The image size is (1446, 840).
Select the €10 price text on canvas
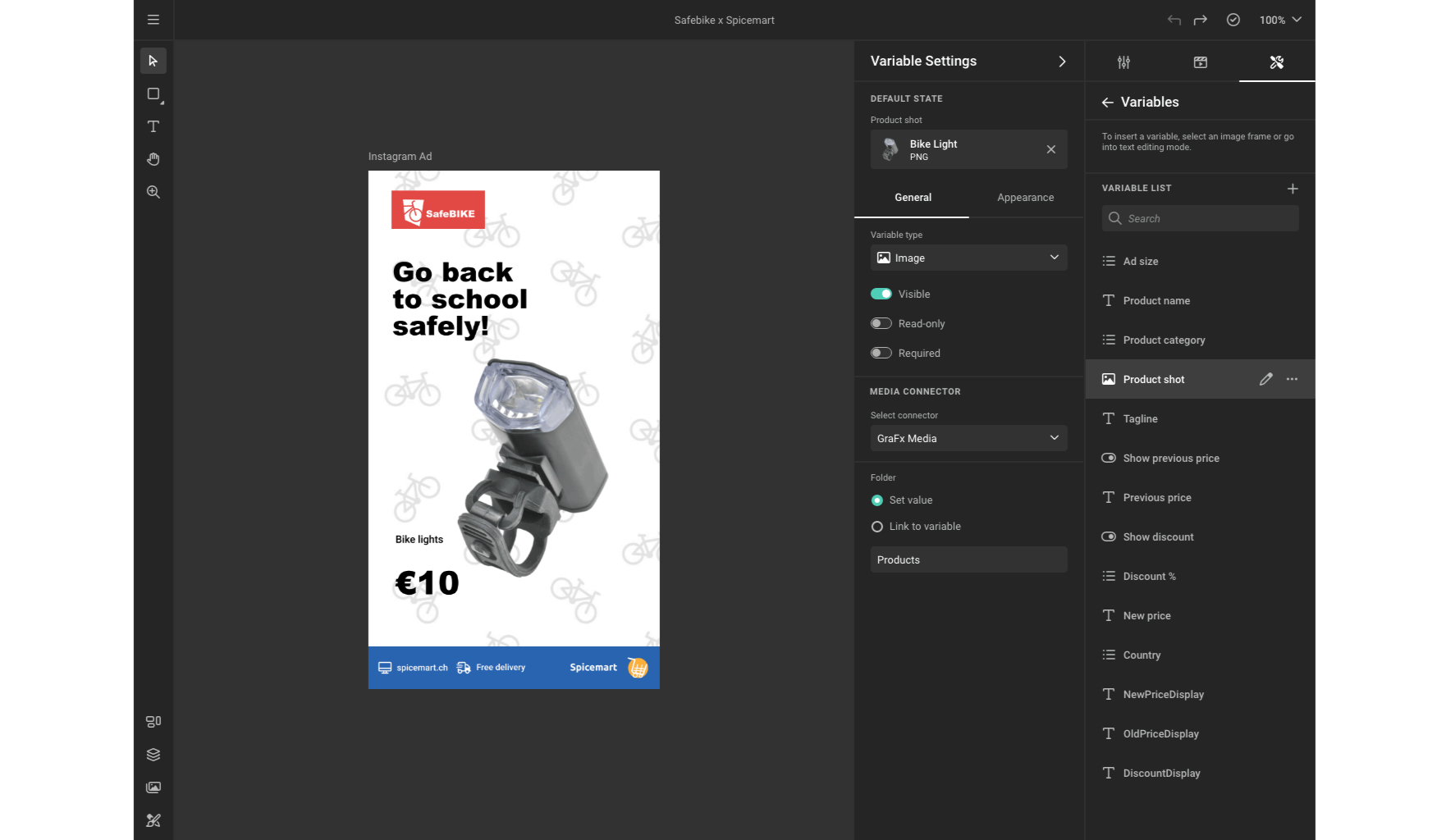[x=427, y=583]
